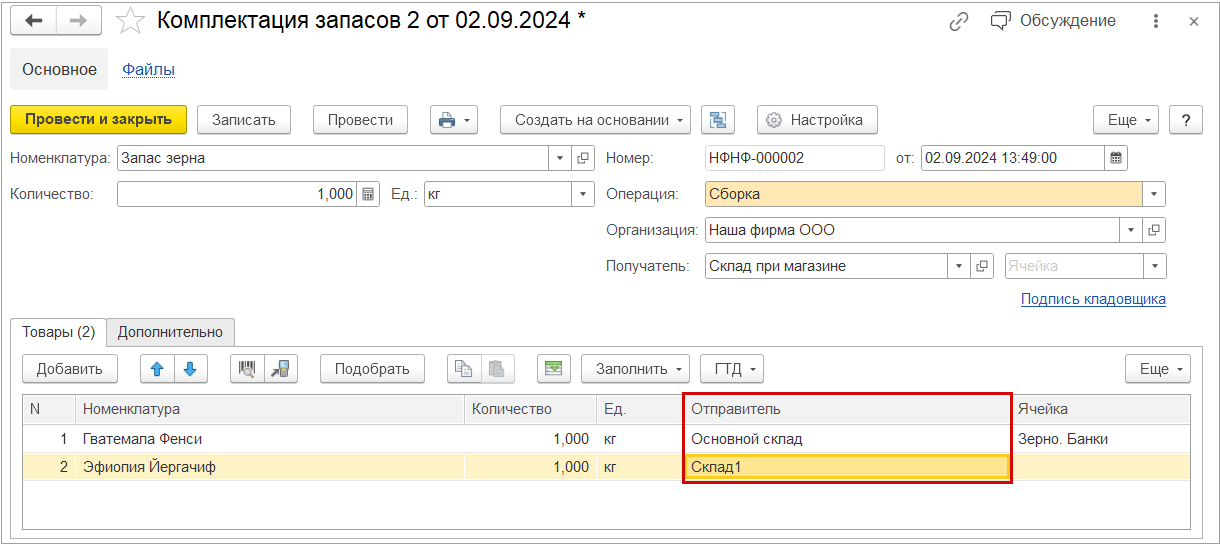The height and width of the screenshot is (544, 1220).
Task: Open document structure report icon
Action: tap(718, 120)
